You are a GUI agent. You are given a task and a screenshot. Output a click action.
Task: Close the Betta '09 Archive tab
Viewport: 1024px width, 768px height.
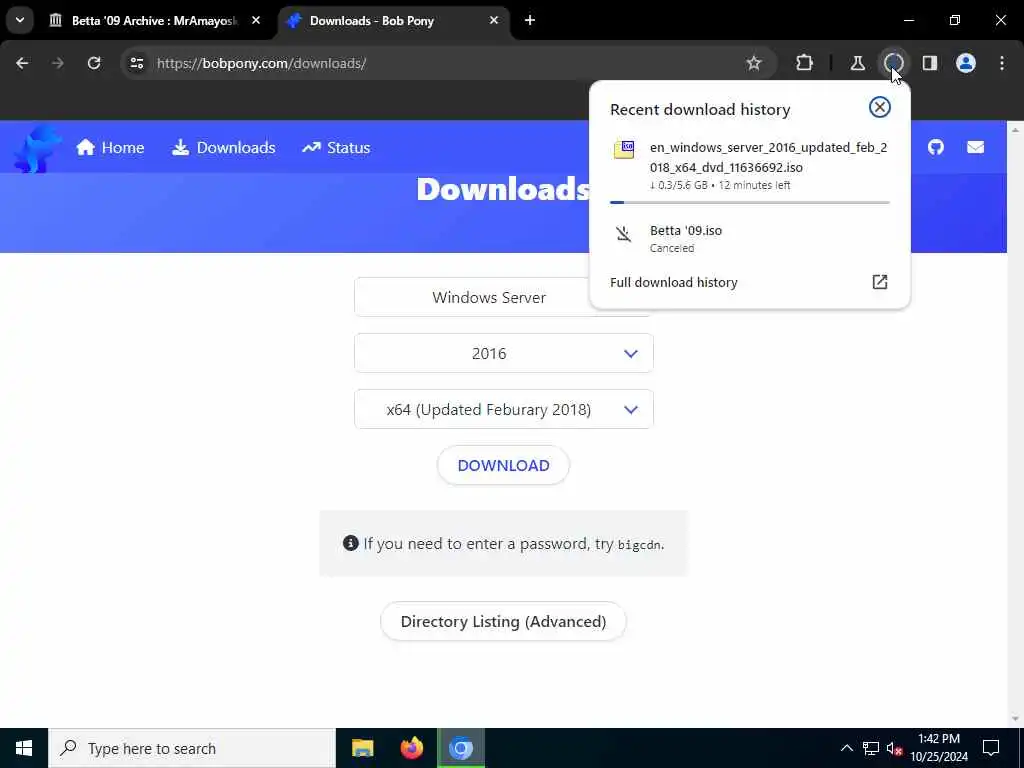[256, 21]
